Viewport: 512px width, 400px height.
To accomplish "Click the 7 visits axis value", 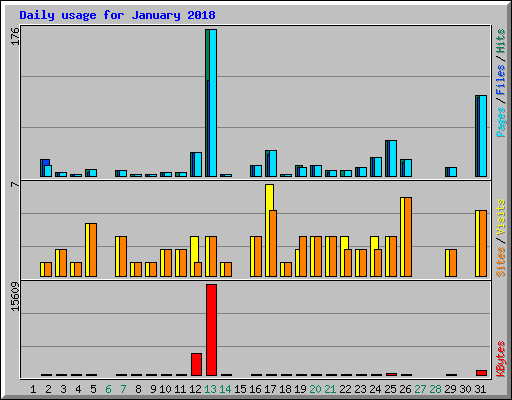I will [x=15, y=184].
